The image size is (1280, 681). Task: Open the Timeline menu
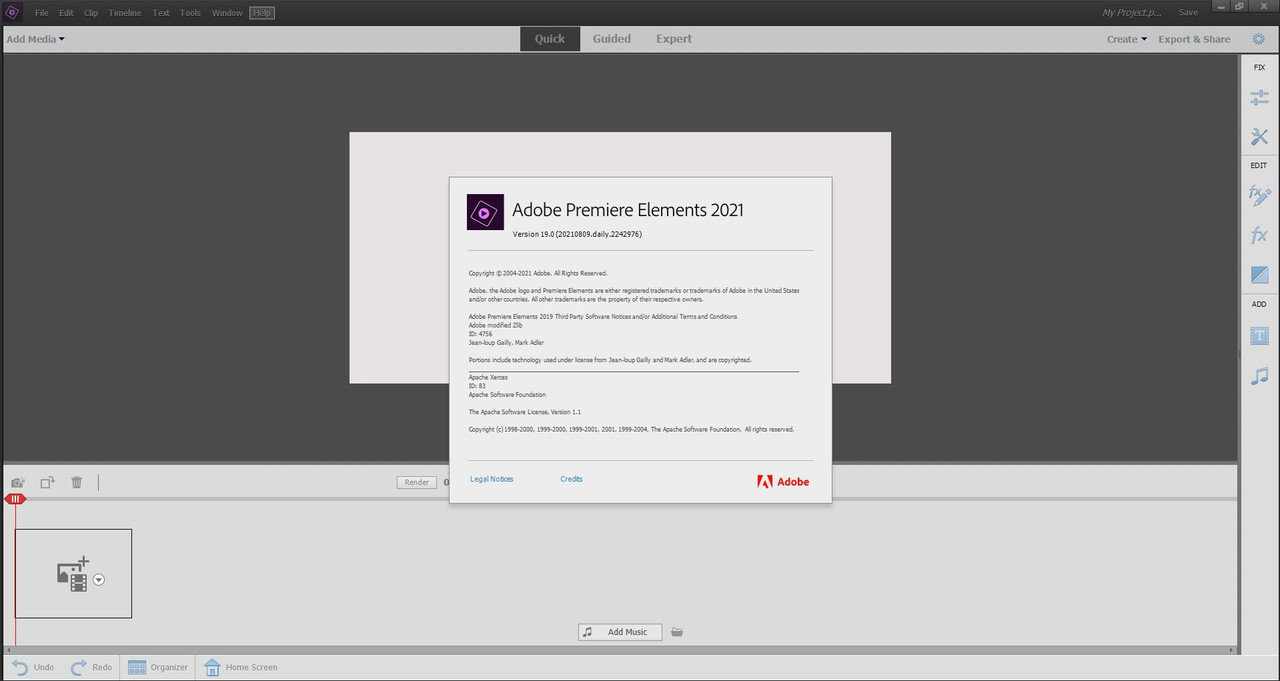(125, 13)
